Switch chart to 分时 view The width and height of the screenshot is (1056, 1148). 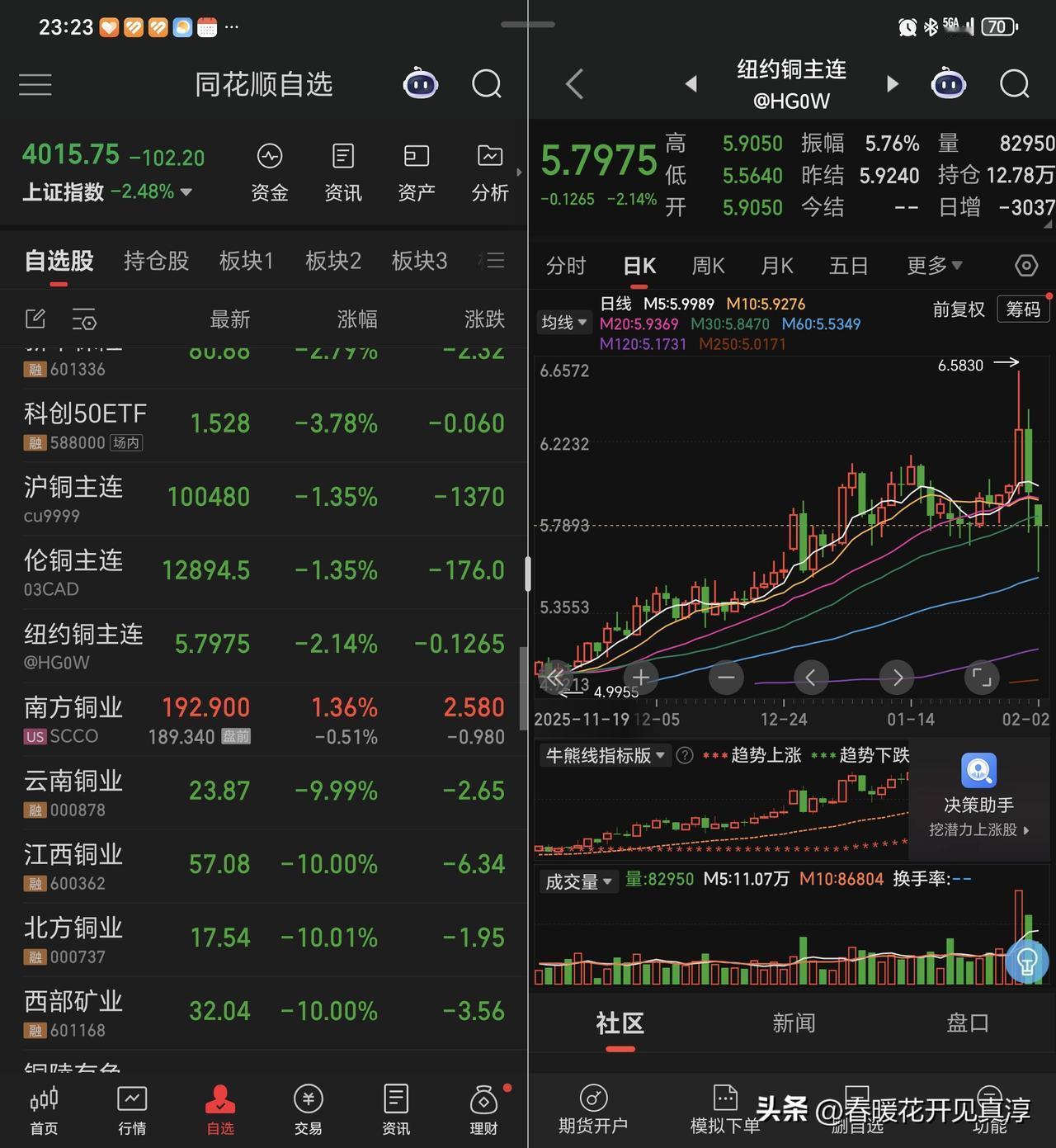coord(566,266)
